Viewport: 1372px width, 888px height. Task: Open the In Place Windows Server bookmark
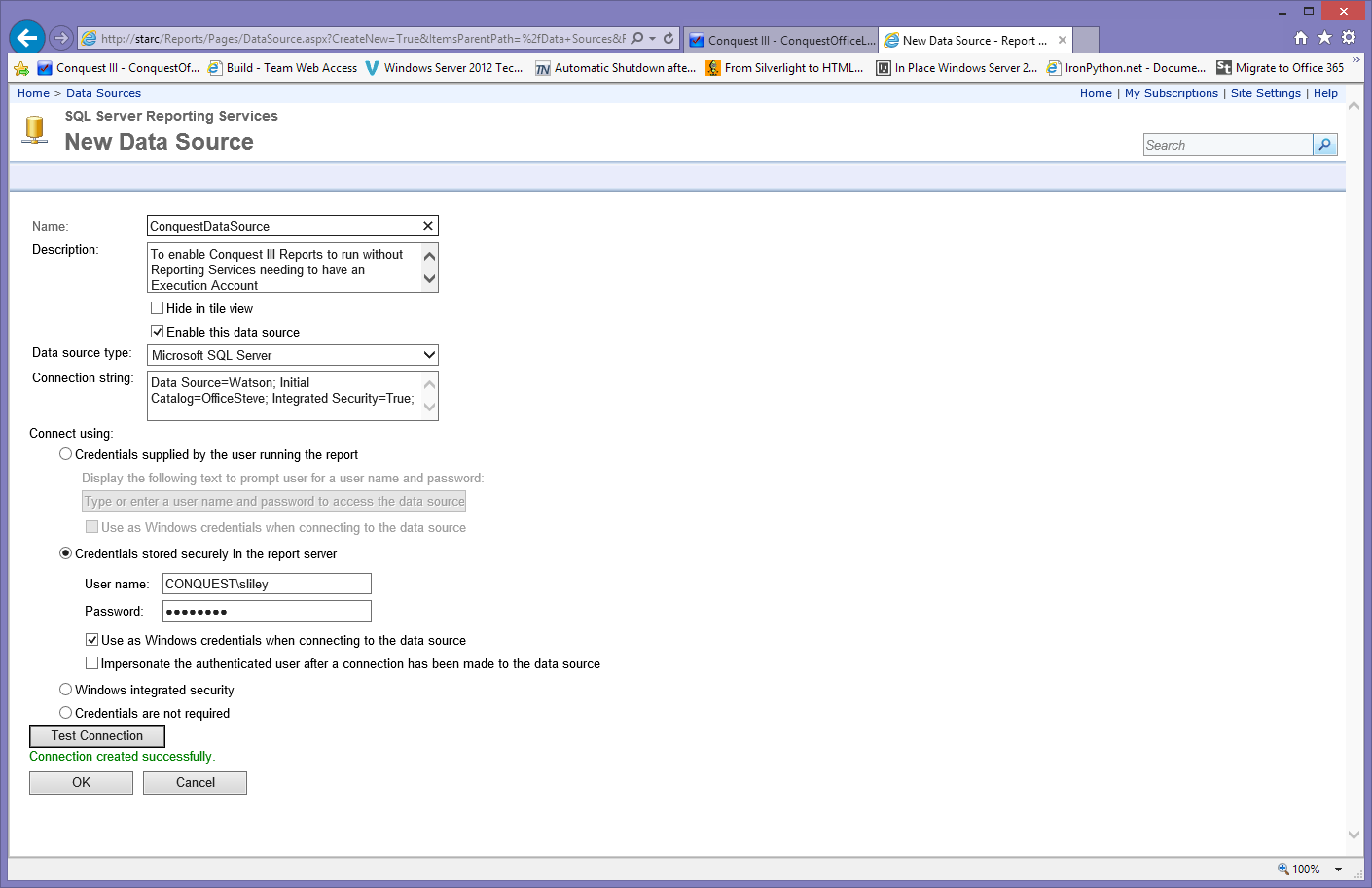coord(957,68)
